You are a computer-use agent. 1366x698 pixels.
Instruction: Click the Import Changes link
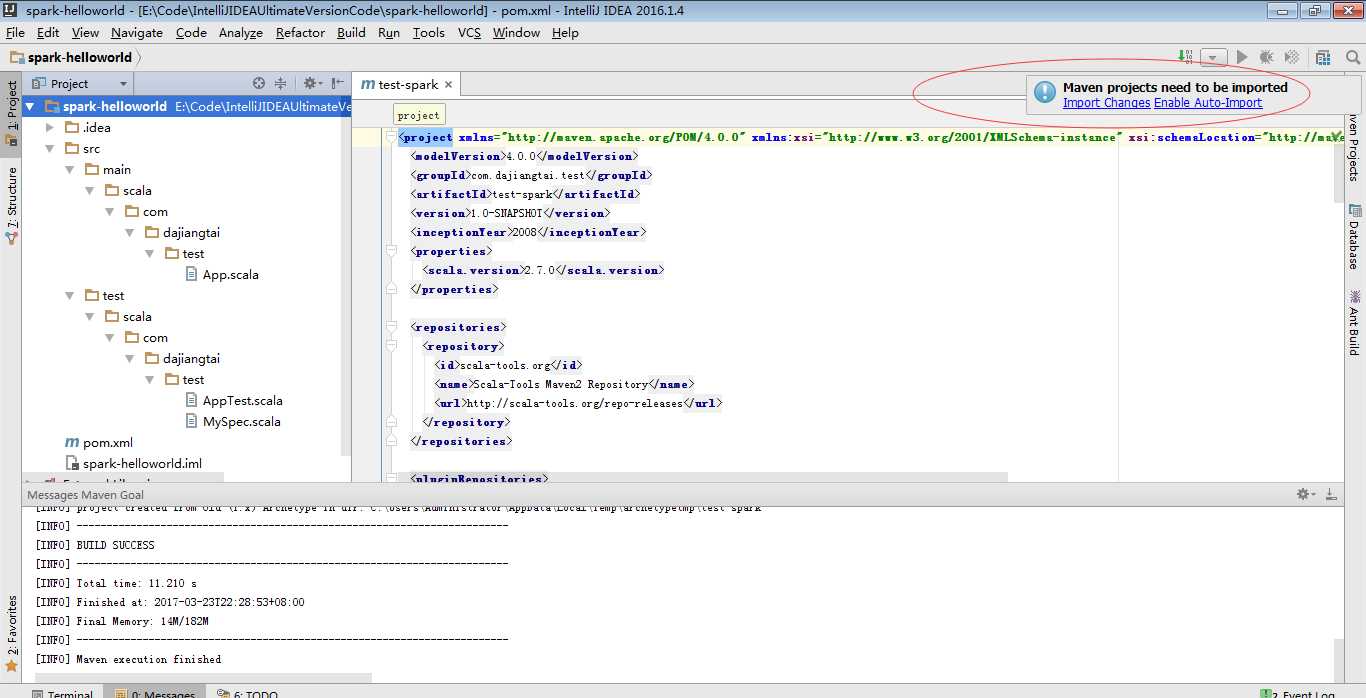point(1106,103)
